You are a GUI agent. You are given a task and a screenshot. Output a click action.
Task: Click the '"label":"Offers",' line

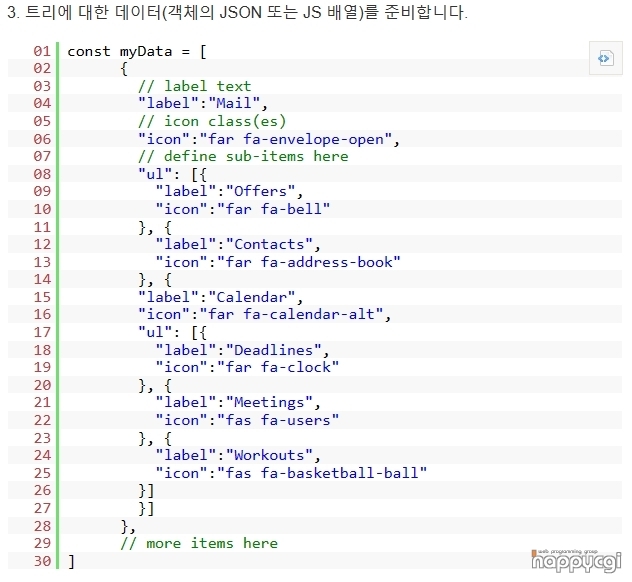229,191
